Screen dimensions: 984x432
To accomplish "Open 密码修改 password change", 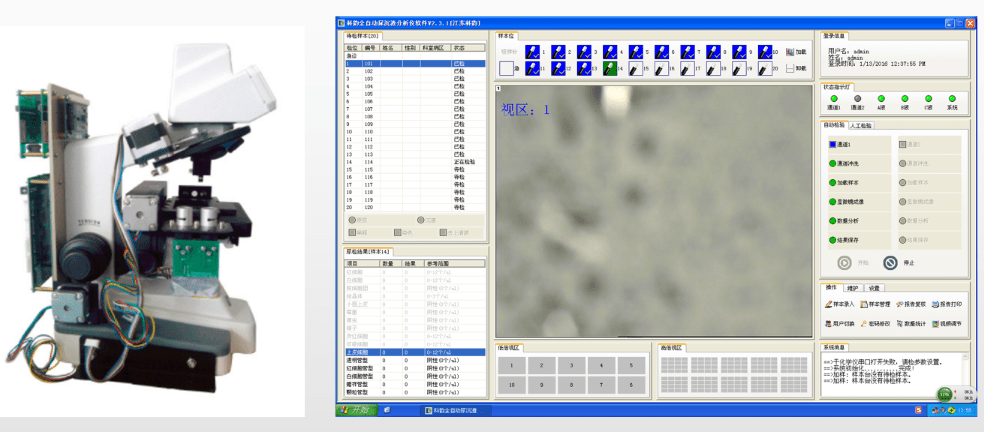I will coord(877,324).
